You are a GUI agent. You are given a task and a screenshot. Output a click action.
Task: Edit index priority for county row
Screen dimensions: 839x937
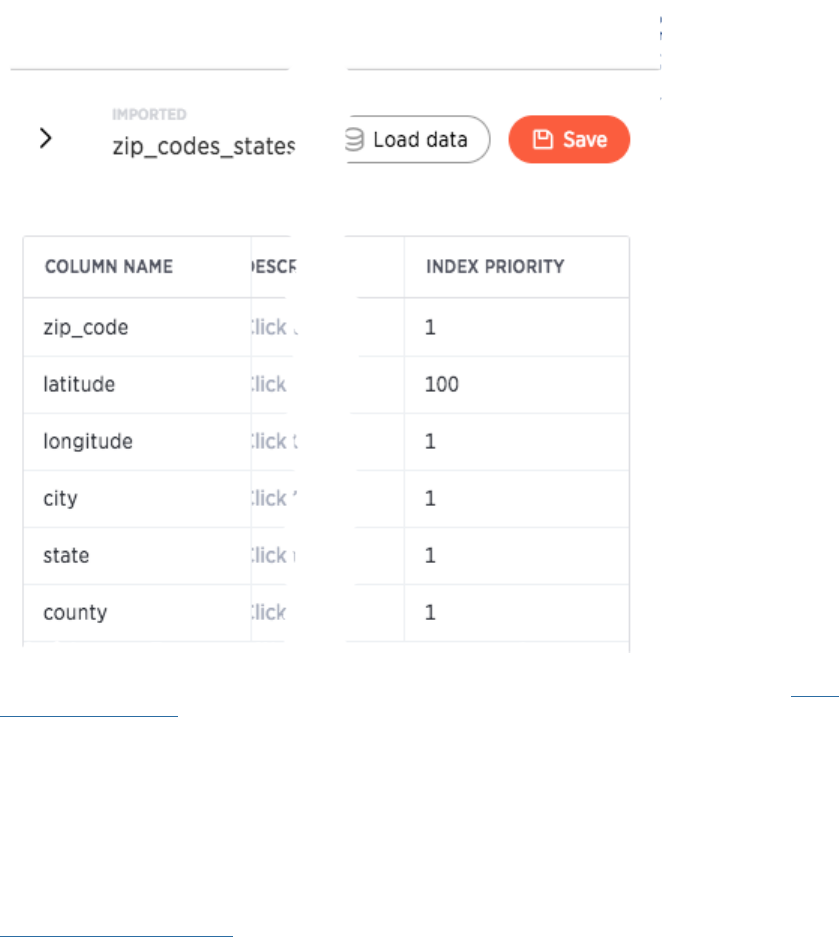pos(431,612)
